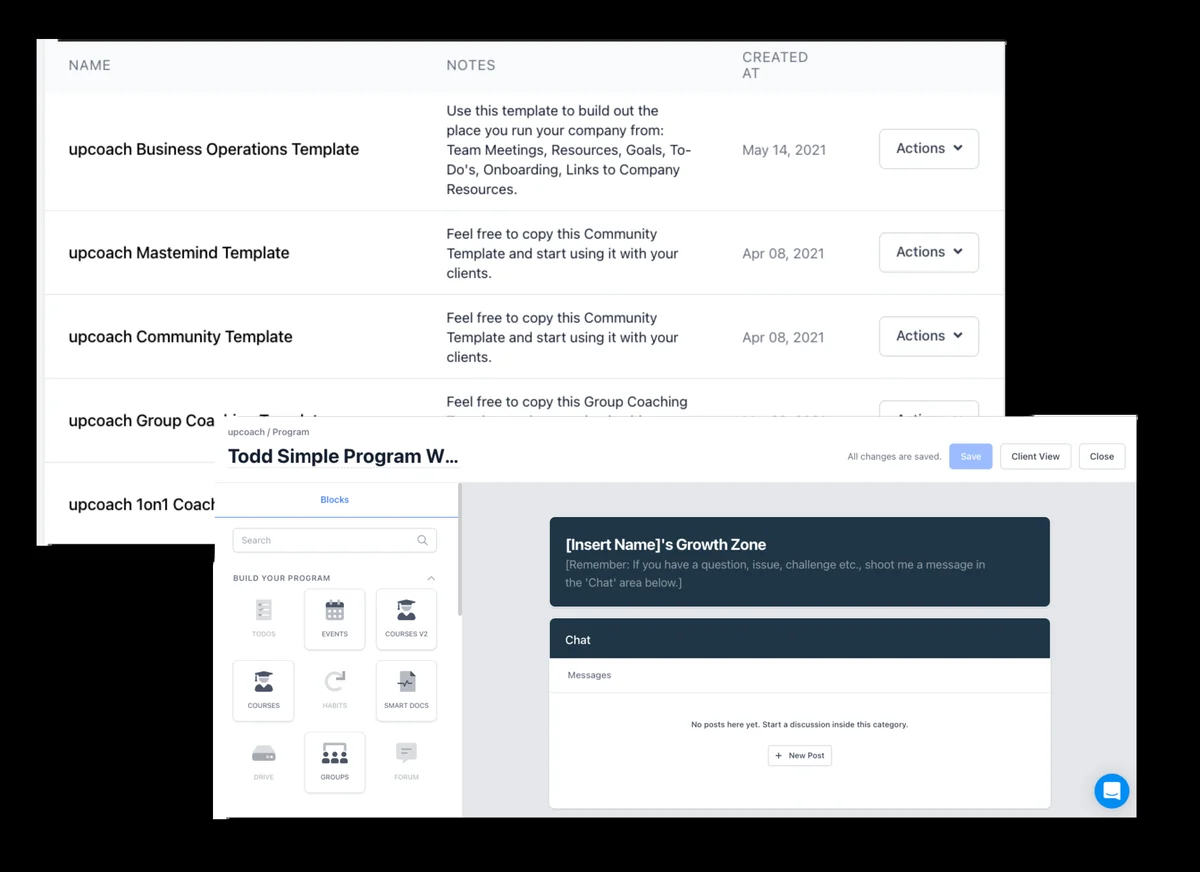Screen dimensions: 1200x872
Task: Click upcoach Business Operations Template name
Action: point(214,149)
